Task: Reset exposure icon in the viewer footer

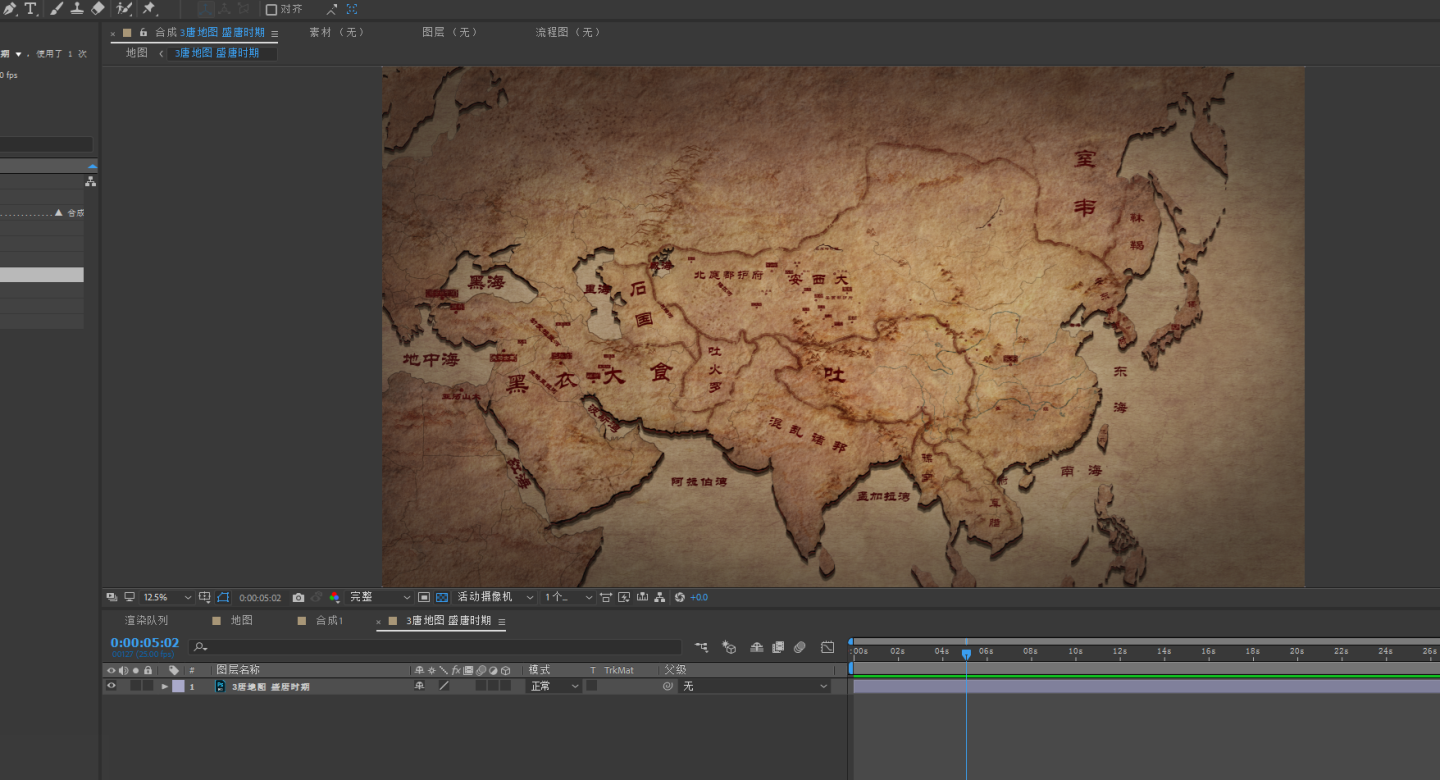Action: [x=679, y=597]
